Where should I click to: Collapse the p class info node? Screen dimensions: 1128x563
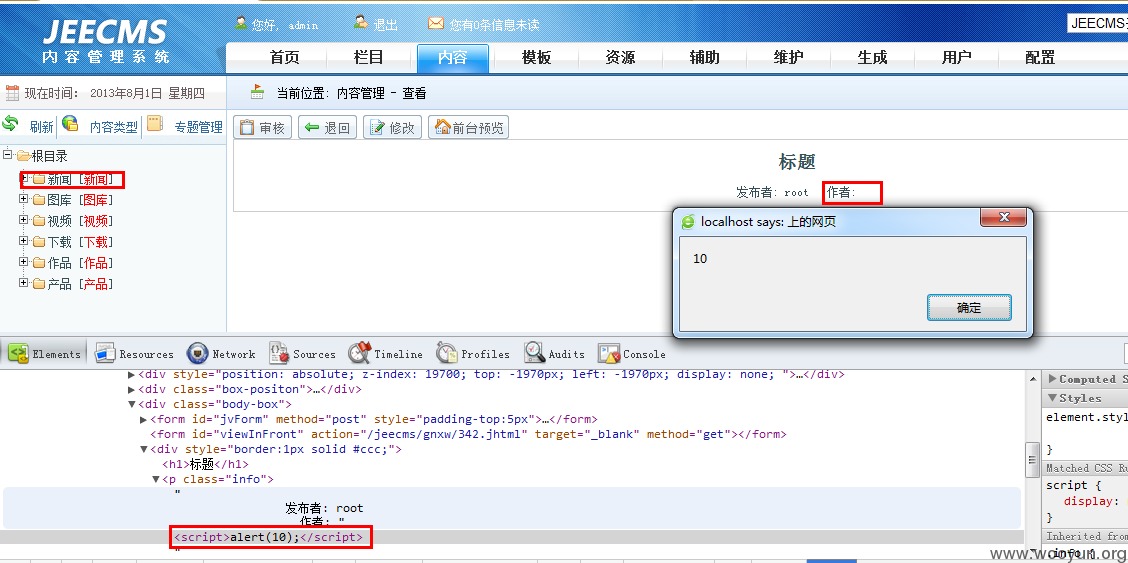click(x=155, y=479)
